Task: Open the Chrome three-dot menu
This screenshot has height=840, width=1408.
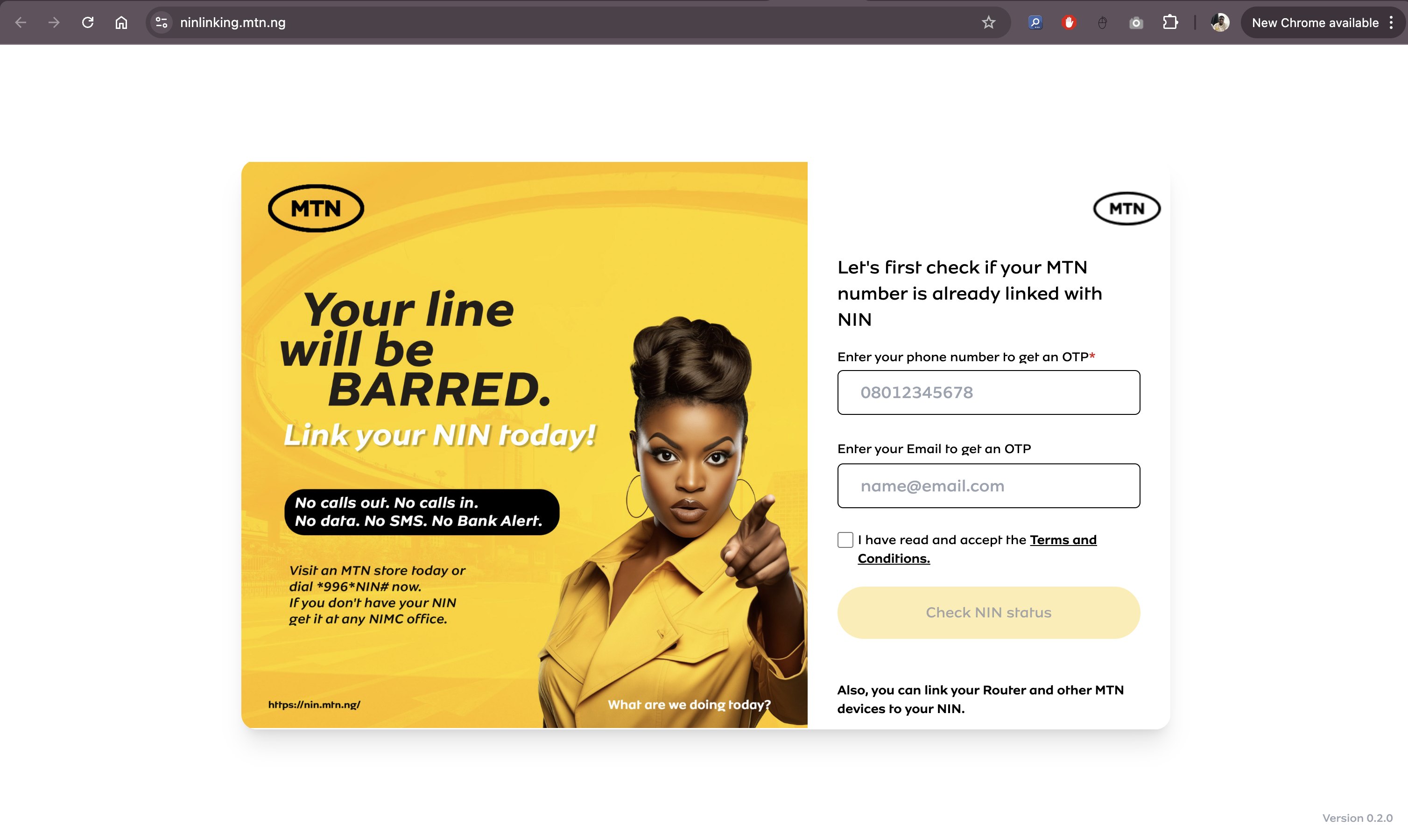Action: (x=1391, y=23)
